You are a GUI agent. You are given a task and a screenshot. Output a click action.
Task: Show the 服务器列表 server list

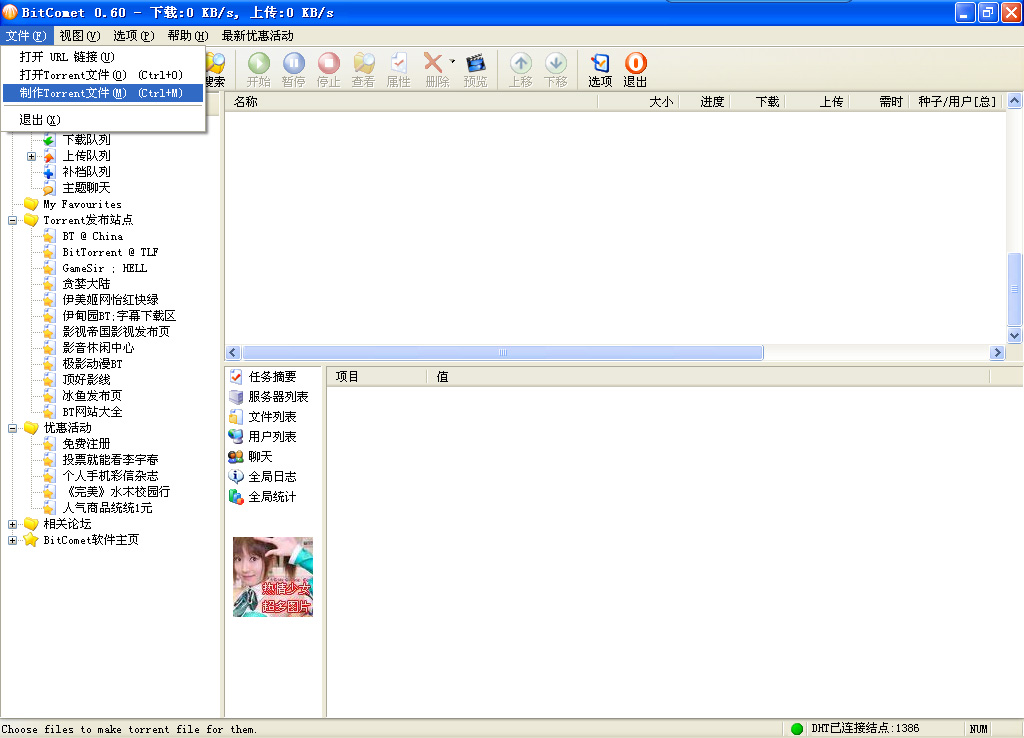[278, 396]
